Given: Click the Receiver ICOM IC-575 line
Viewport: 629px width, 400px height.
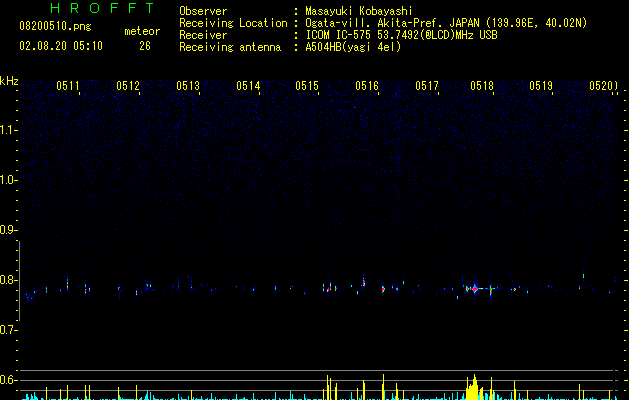Looking at the screenshot, I should click(x=402, y=35).
